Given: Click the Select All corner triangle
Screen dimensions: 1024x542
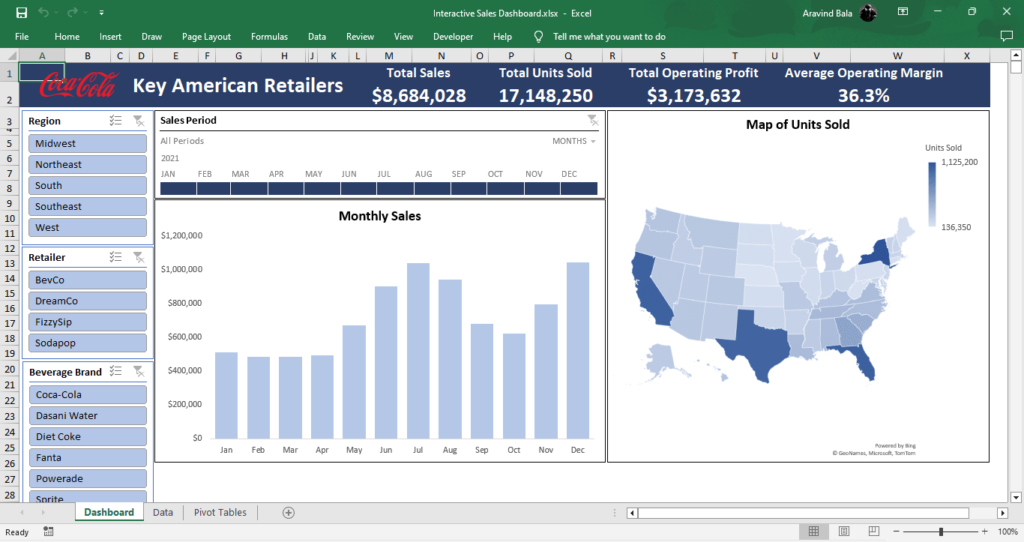Looking at the screenshot, I should pyautogui.click(x=10, y=56).
